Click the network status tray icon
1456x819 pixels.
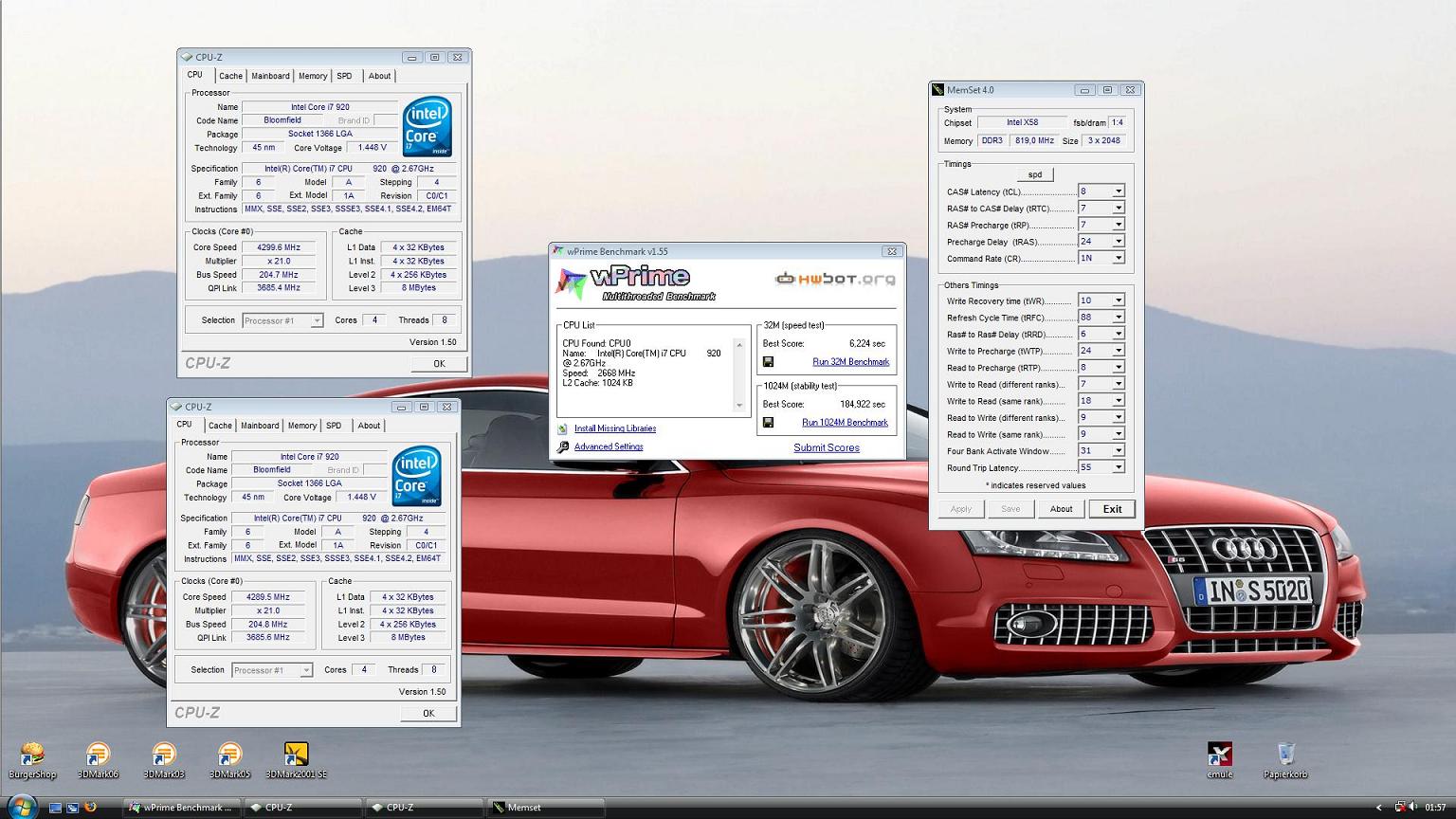pos(1400,808)
